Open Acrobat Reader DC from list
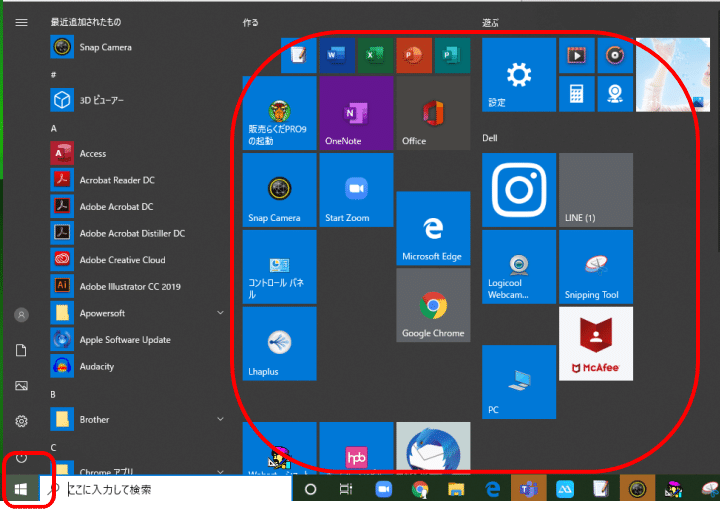The height and width of the screenshot is (509, 720). point(138,180)
